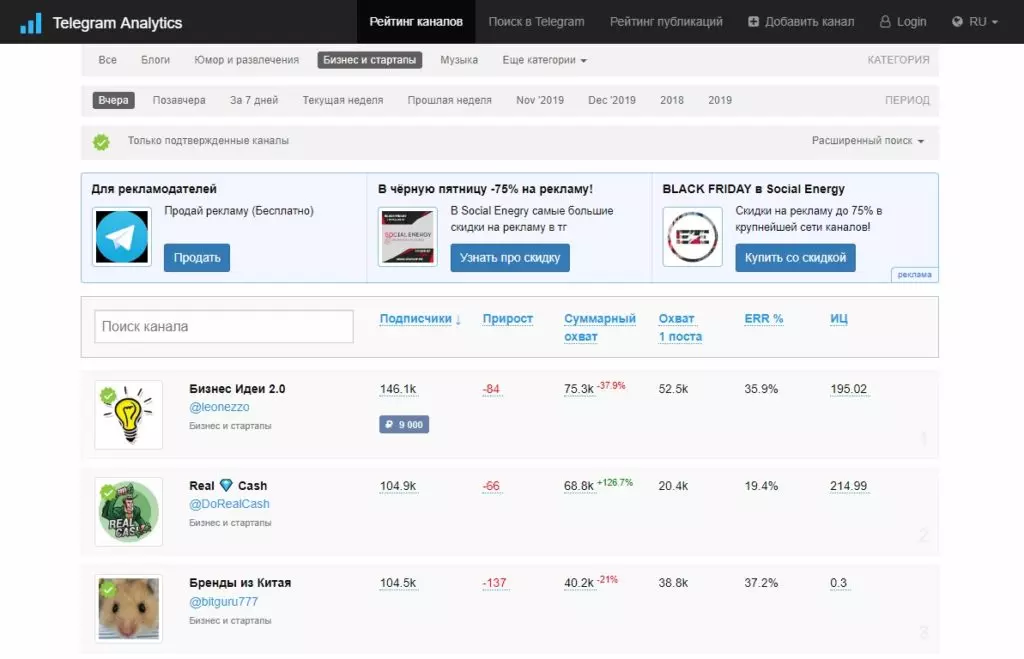This screenshot has width=1024, height=659.
Task: Open the Поиск в Telegram tab
Action: 536,22
